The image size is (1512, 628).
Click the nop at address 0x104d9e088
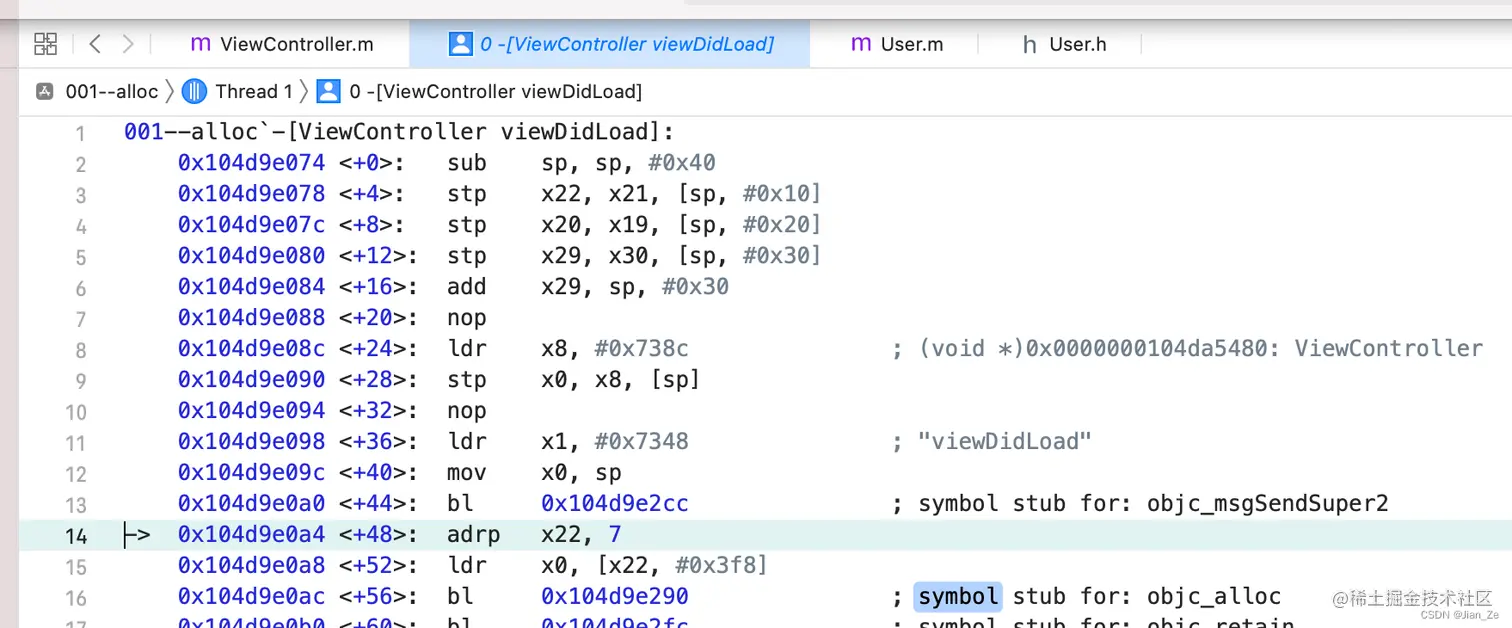pyautogui.click(x=467, y=318)
